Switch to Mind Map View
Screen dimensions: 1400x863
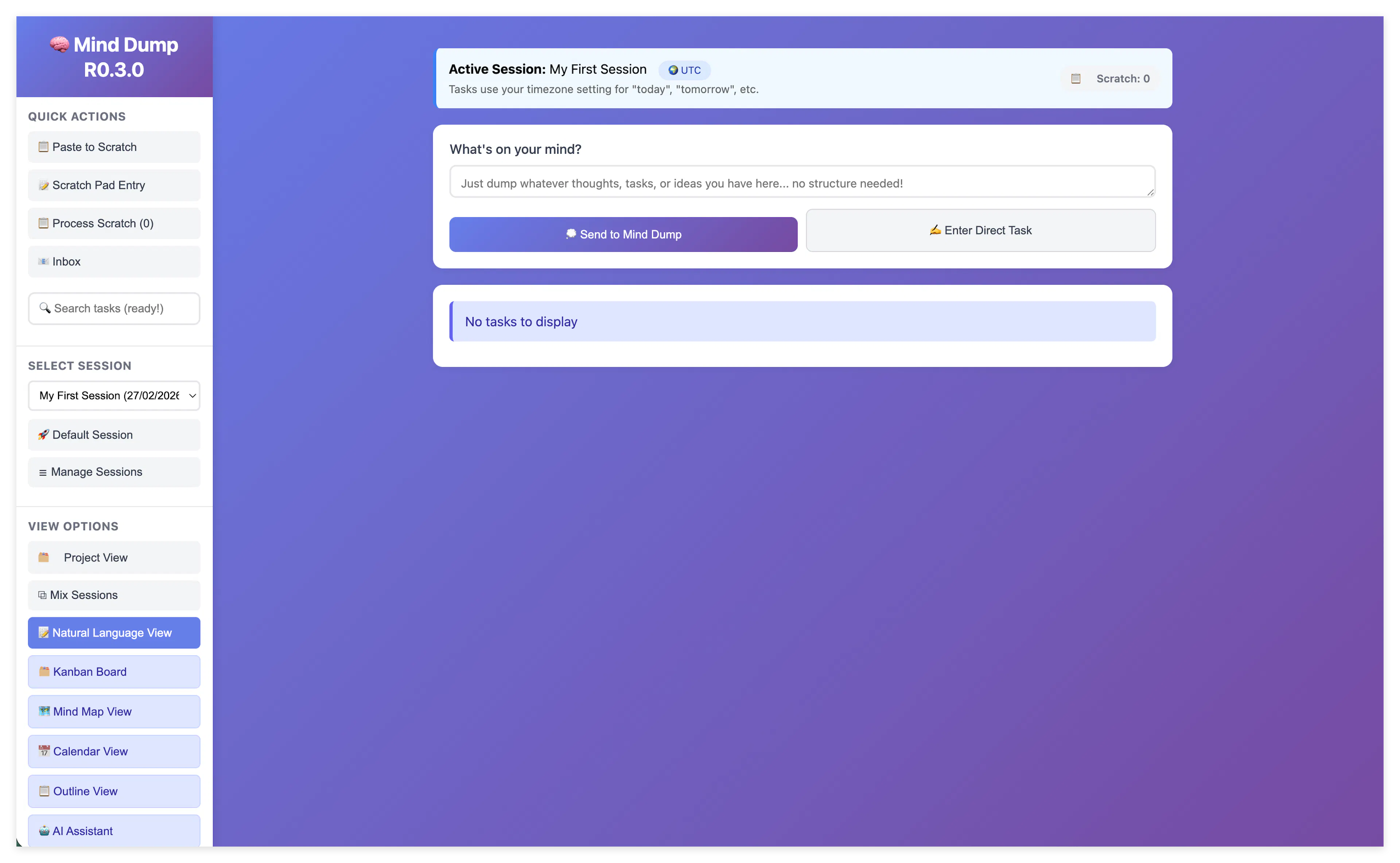[114, 712]
